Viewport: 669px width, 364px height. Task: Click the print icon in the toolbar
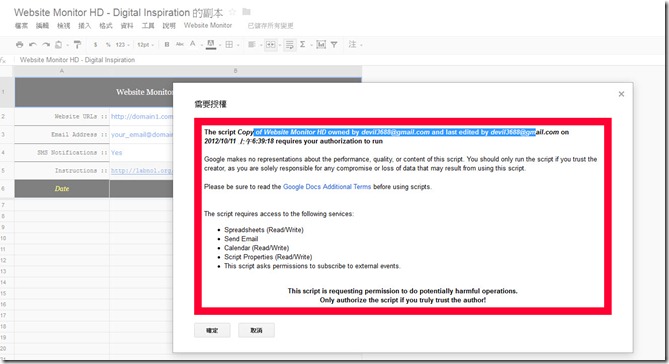click(20, 44)
